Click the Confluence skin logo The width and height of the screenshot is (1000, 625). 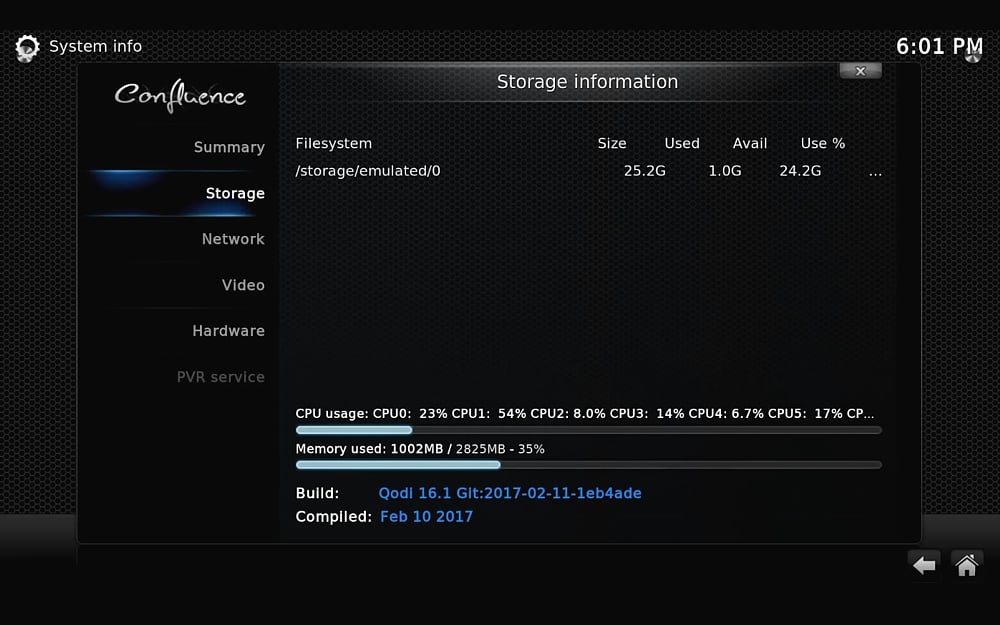click(x=179, y=95)
